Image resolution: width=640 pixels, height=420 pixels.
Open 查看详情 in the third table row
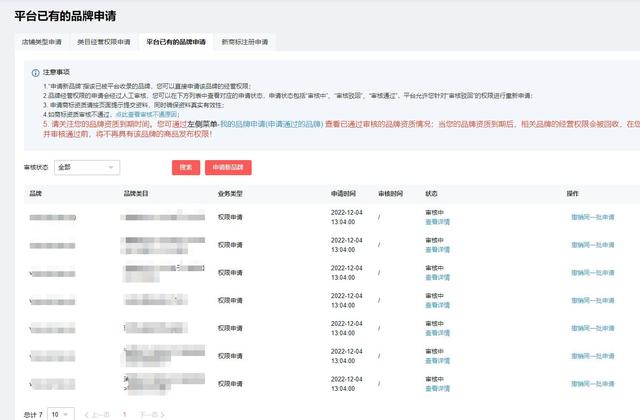(438, 278)
